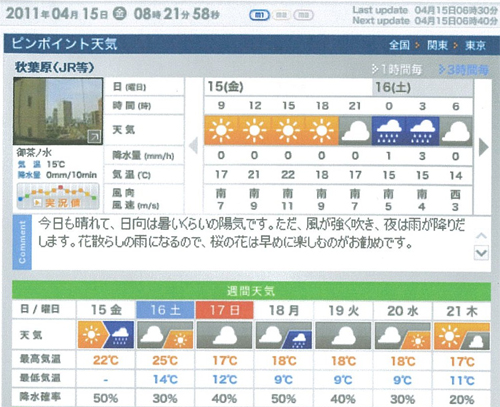The width and height of the screenshot is (500, 407).
Task: Click the cloudy icon at 6 o'clock
Action: click(456, 130)
